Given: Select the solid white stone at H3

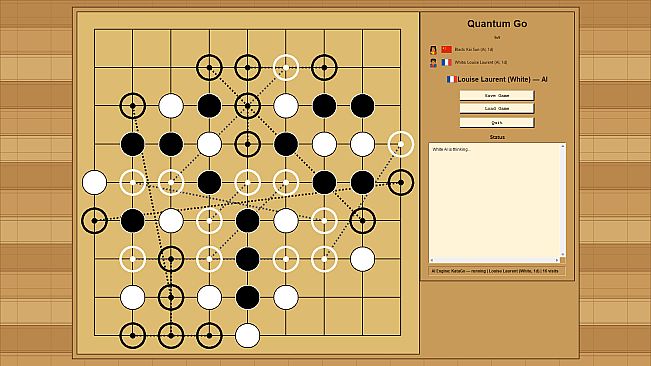Looking at the screenshot, I should [362, 259].
